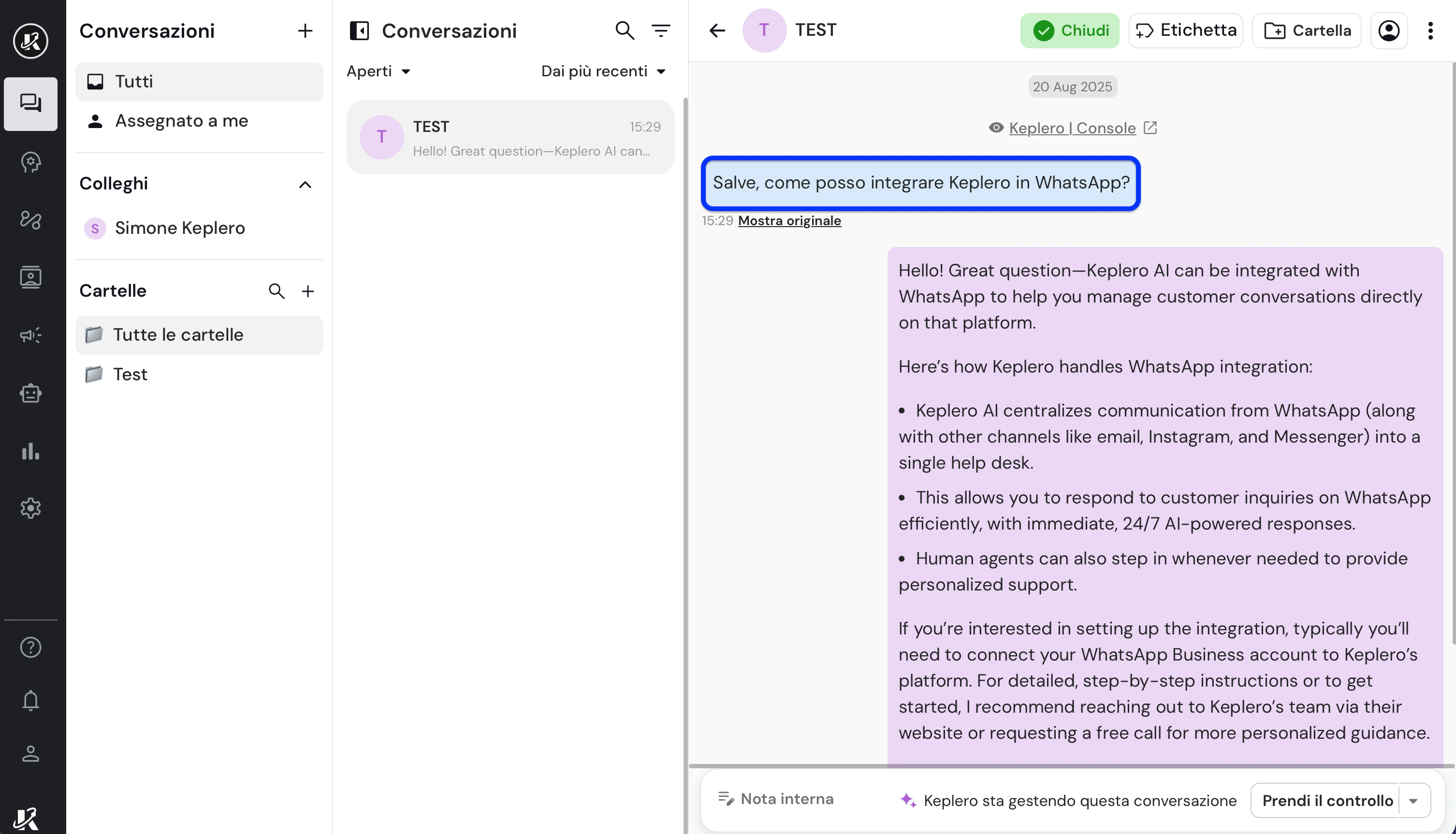Viewport: 1456px width, 834px height.
Task: Click the T avatar in chat header
Action: 764,30
